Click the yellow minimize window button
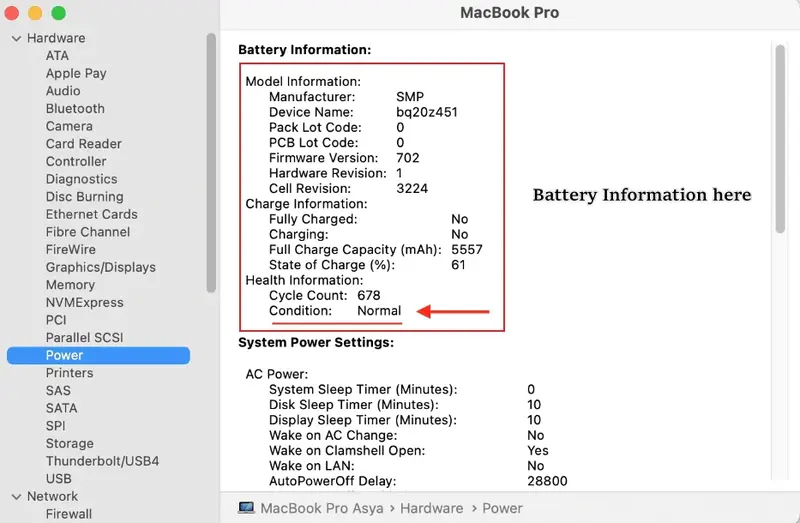This screenshot has height=523, width=800. [x=35, y=13]
